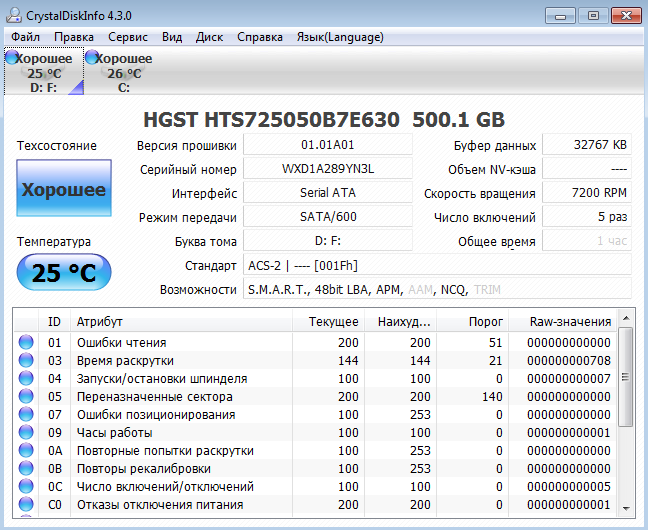The image size is (648, 530).
Task: Click status orb for Повторы рекалибровки row
Action: click(x=26, y=468)
